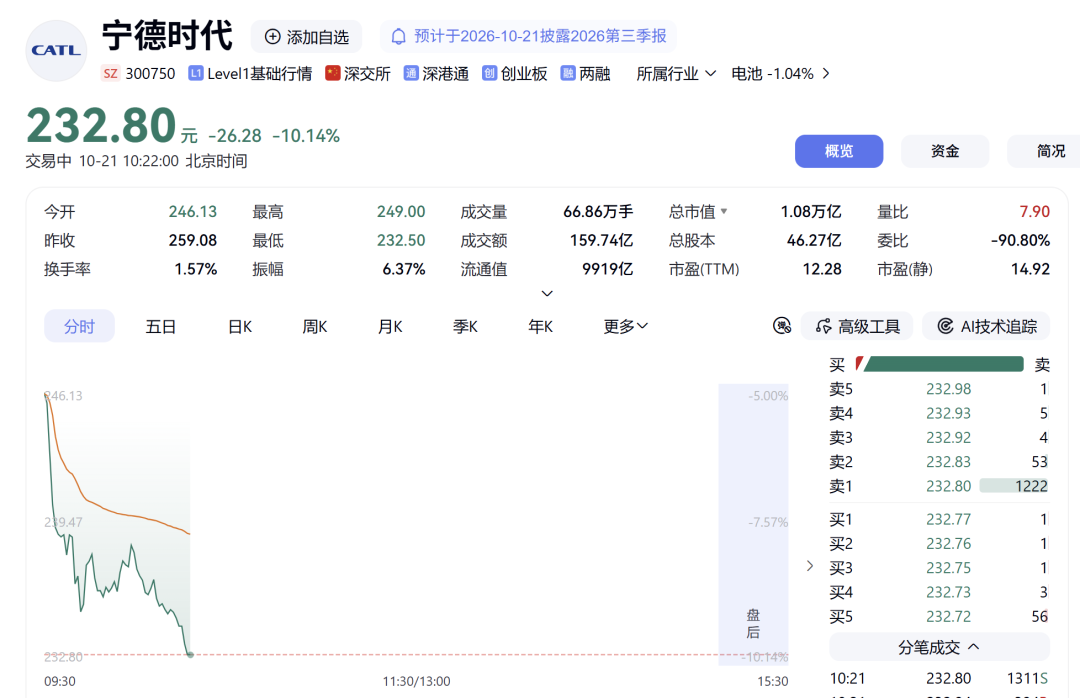Viewport: 1080px width, 698px height.
Task: Expand more quote data with the down chevron
Action: 547,294
